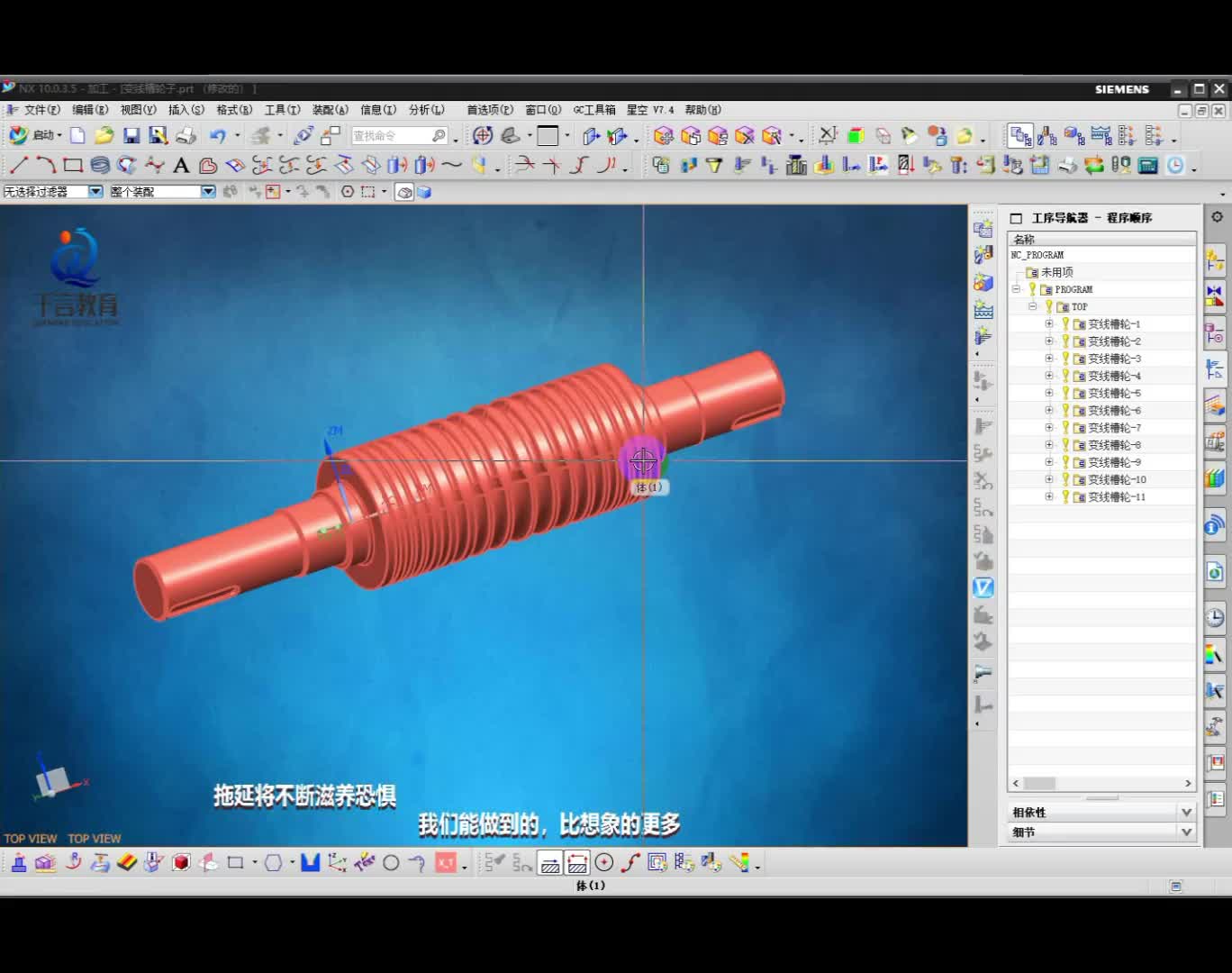The height and width of the screenshot is (973, 1232).
Task: Click the Print icon in the top toolbar
Action: pos(186,135)
